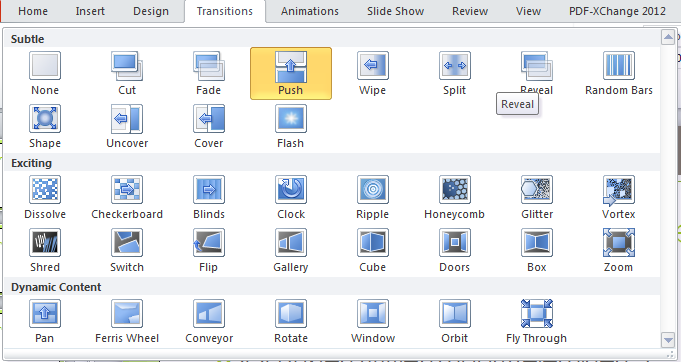Apply the Ferris Wheel transition

pyautogui.click(x=127, y=322)
